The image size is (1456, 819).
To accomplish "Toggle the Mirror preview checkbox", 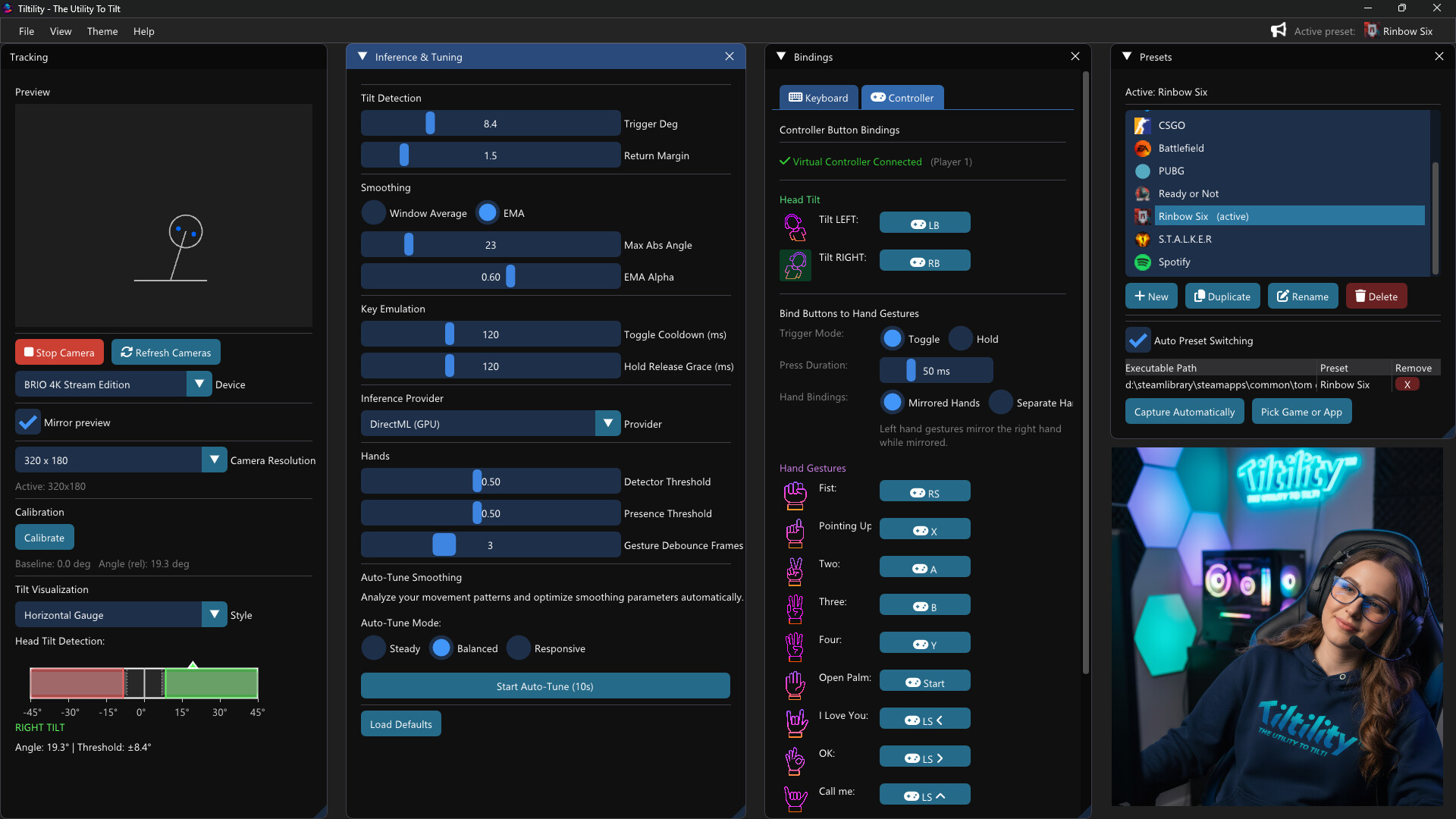I will click(28, 422).
